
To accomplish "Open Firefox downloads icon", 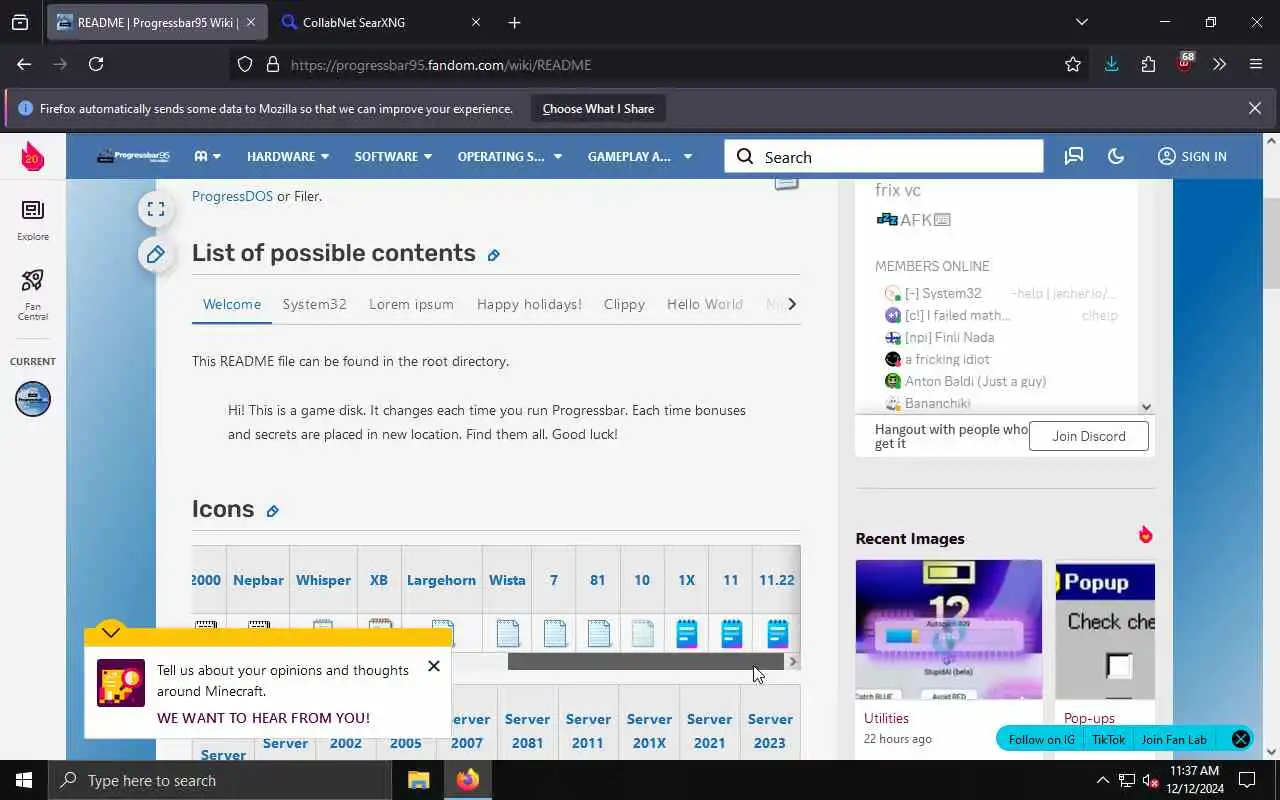I will [1111, 64].
